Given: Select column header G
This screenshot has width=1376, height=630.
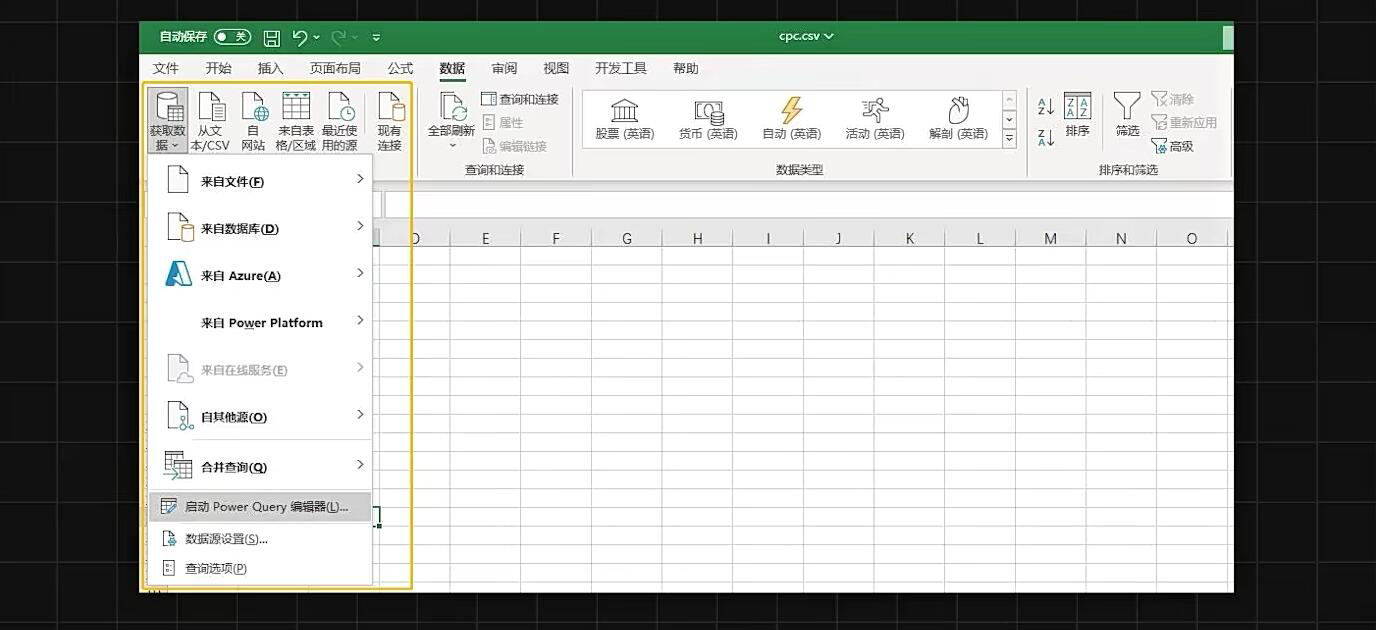Looking at the screenshot, I should coord(627,238).
